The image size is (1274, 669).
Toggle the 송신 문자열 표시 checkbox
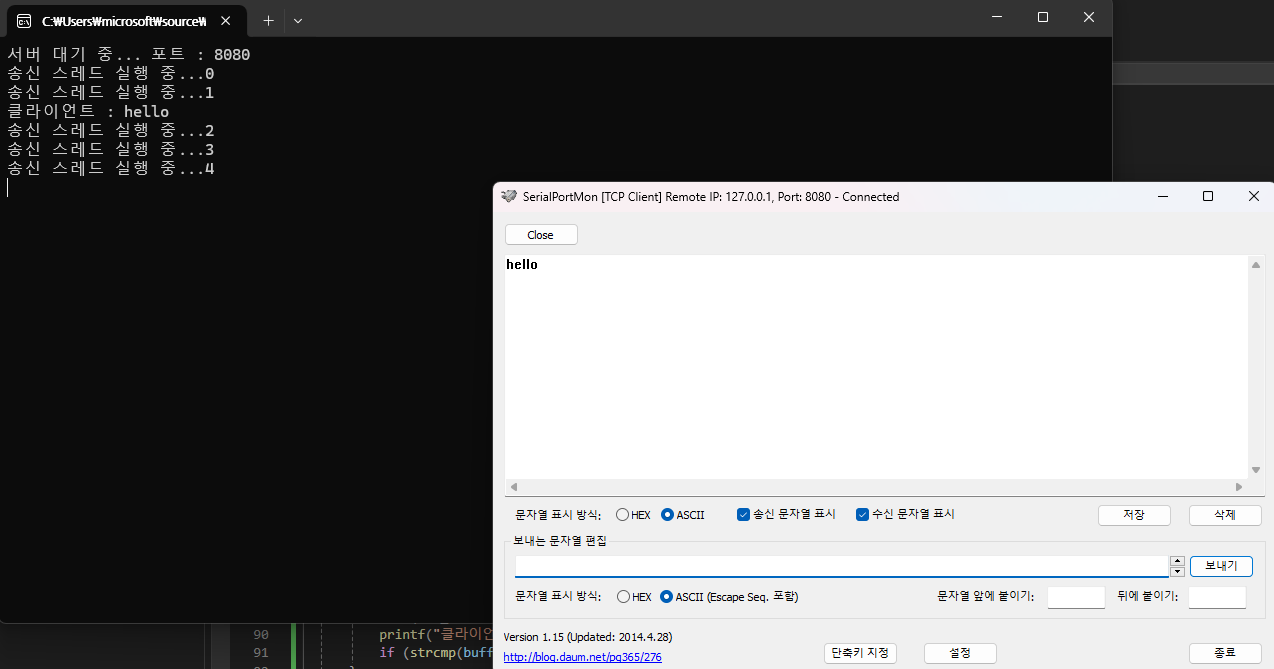[786, 514]
